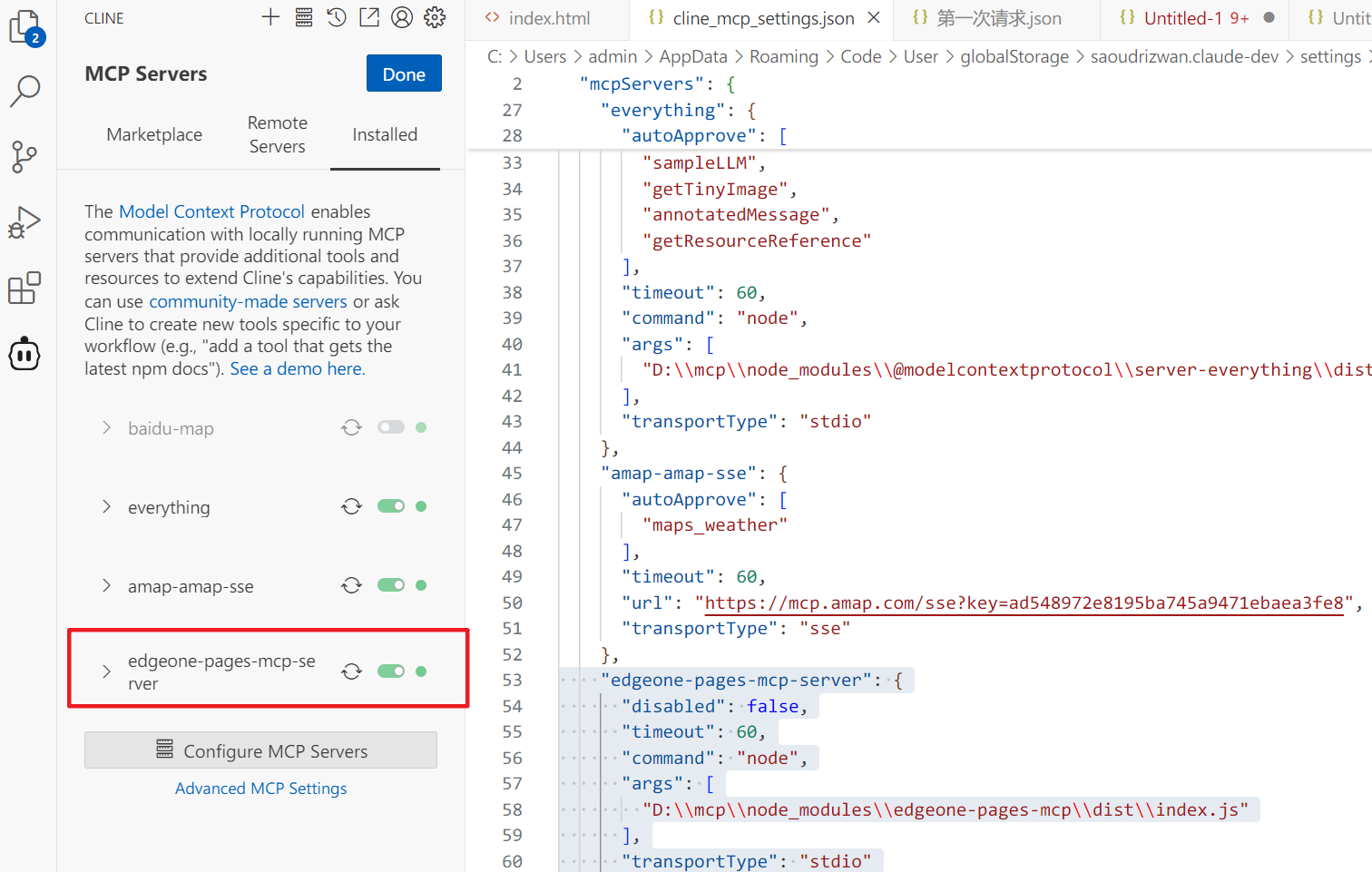Viewport: 1372px width, 872px height.
Task: Toggle the baidu-map server on
Action: pos(391,427)
